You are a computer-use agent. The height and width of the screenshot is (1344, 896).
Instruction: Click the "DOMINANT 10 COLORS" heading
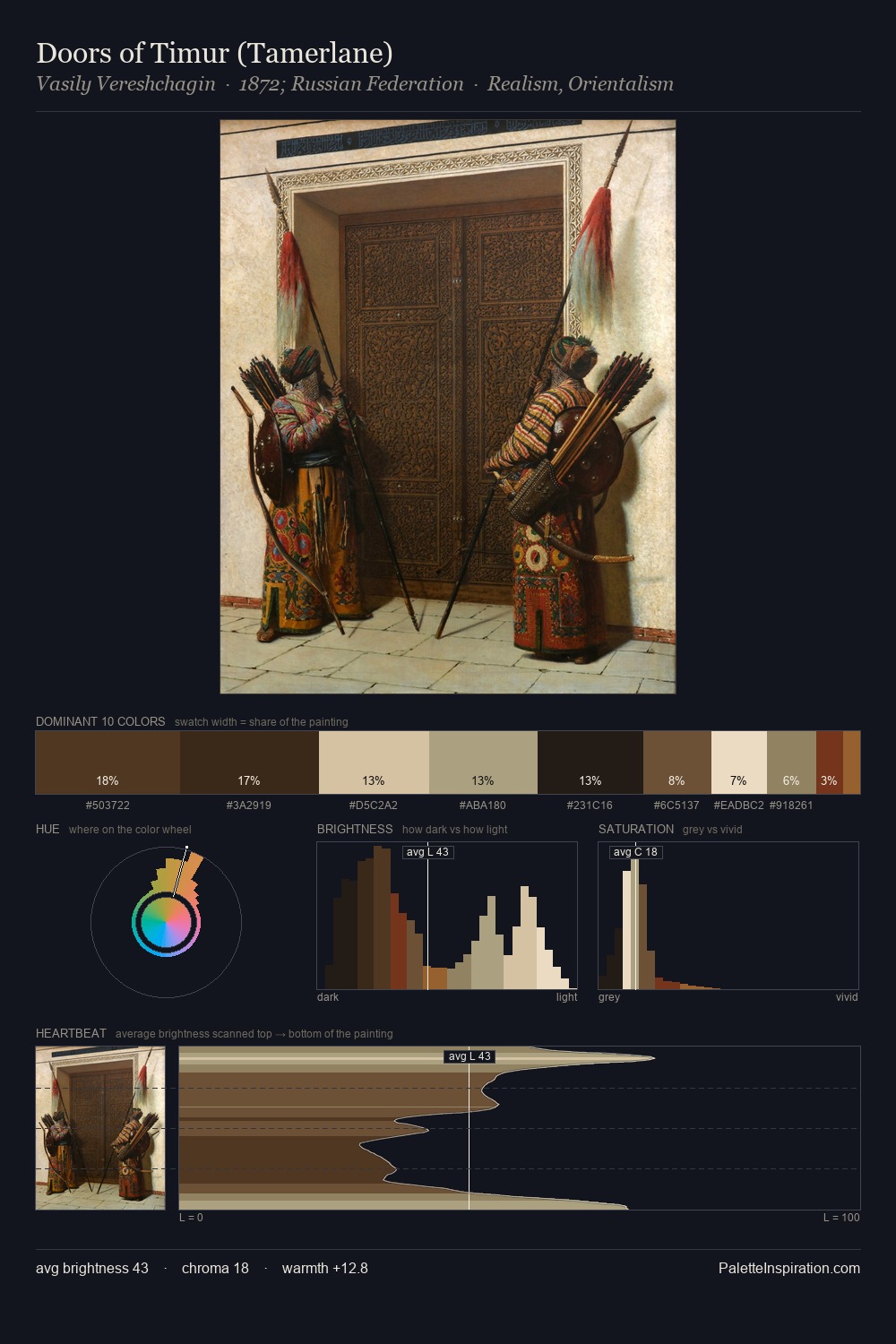point(100,721)
